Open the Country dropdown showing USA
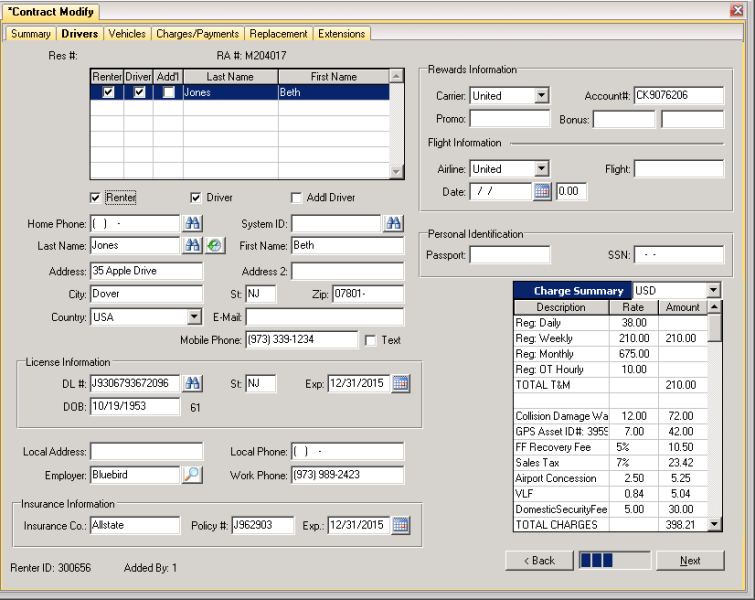755x600 pixels. [x=194, y=317]
